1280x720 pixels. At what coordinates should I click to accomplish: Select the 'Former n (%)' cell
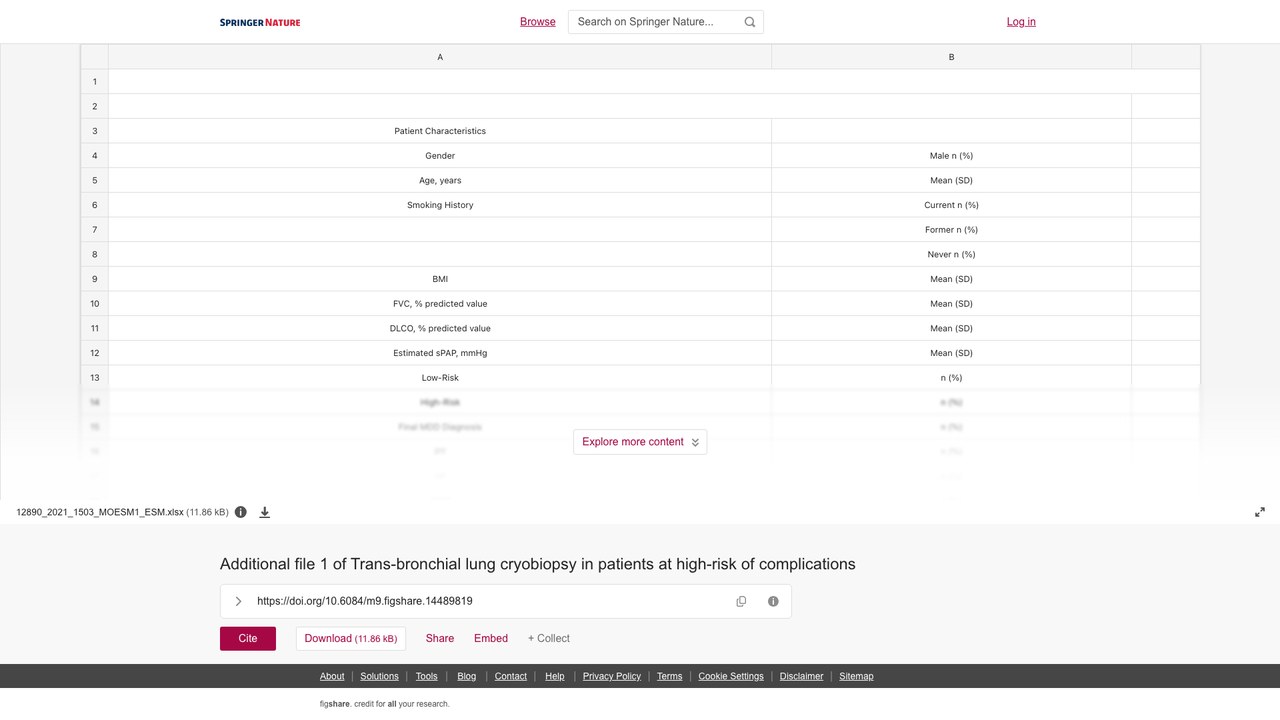click(x=951, y=230)
